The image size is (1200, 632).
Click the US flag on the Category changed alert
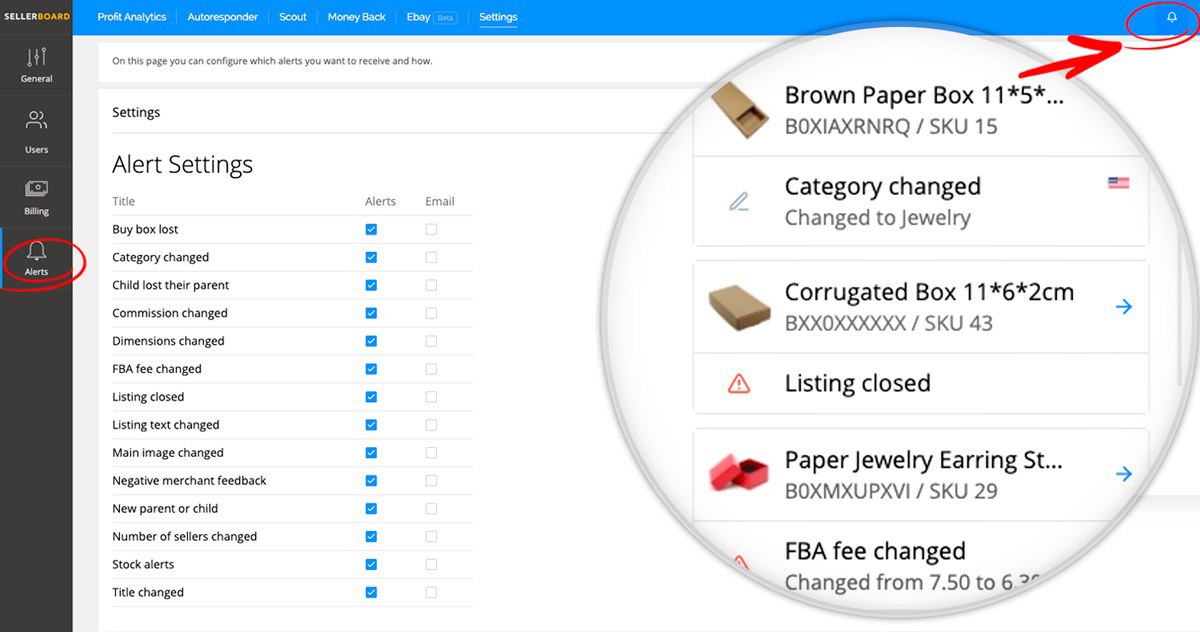pyautogui.click(x=1117, y=183)
